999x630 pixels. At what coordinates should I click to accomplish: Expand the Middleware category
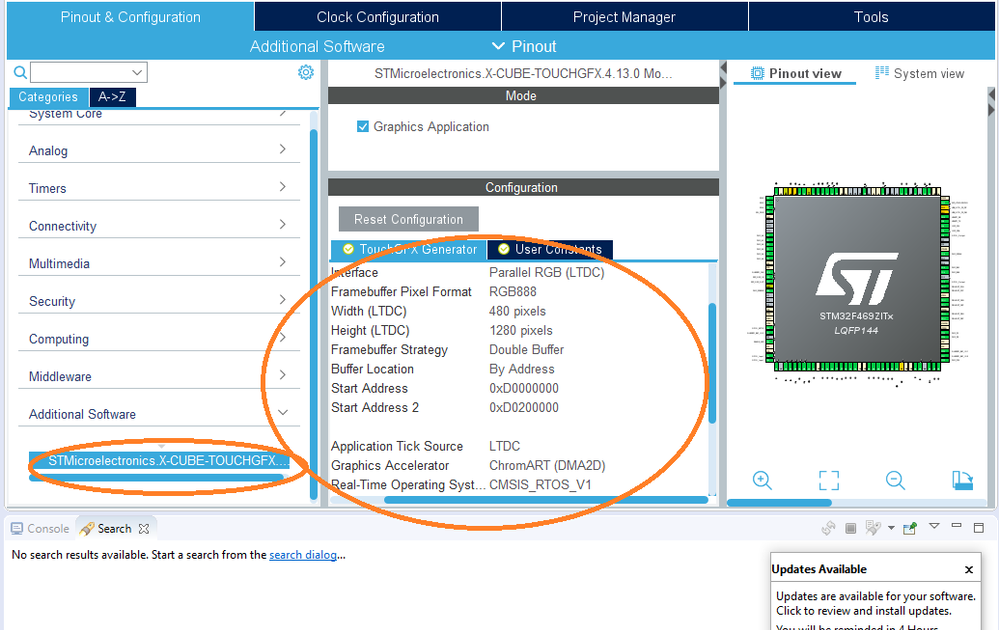pos(159,376)
